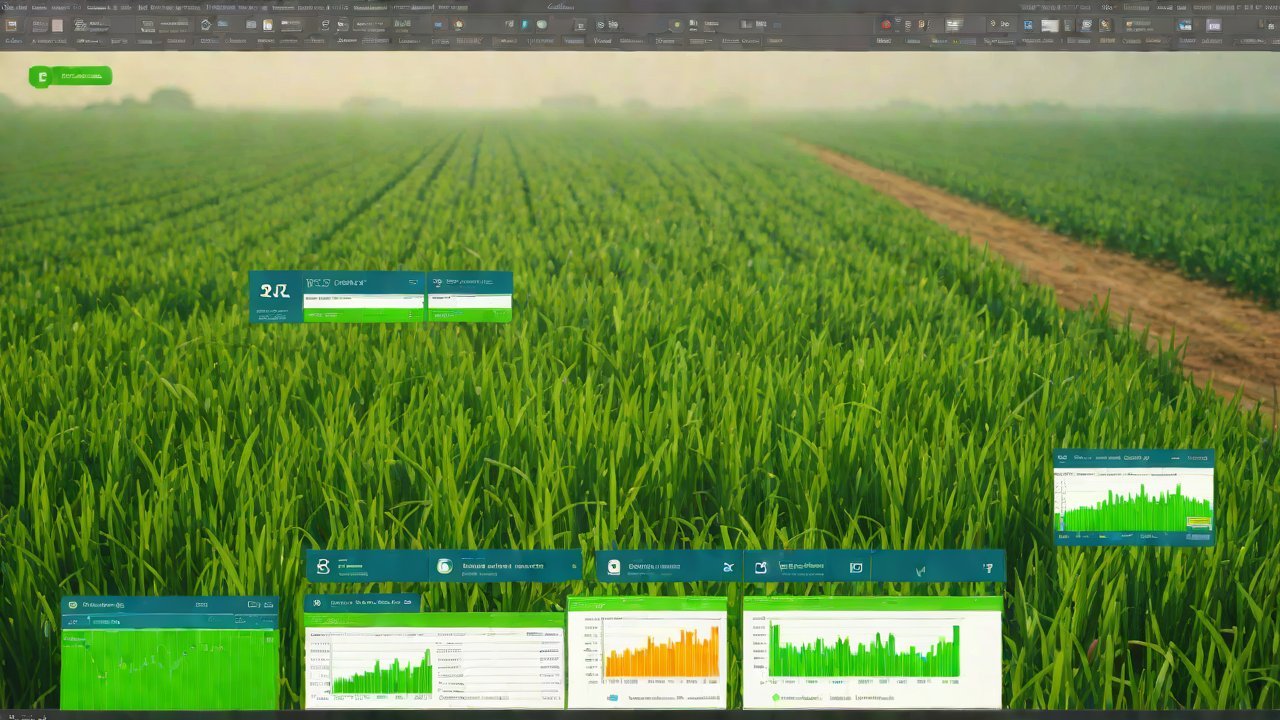Viewport: 1280px width, 720px height.
Task: Click the red circle icon in top toolbar
Action: tap(885, 25)
